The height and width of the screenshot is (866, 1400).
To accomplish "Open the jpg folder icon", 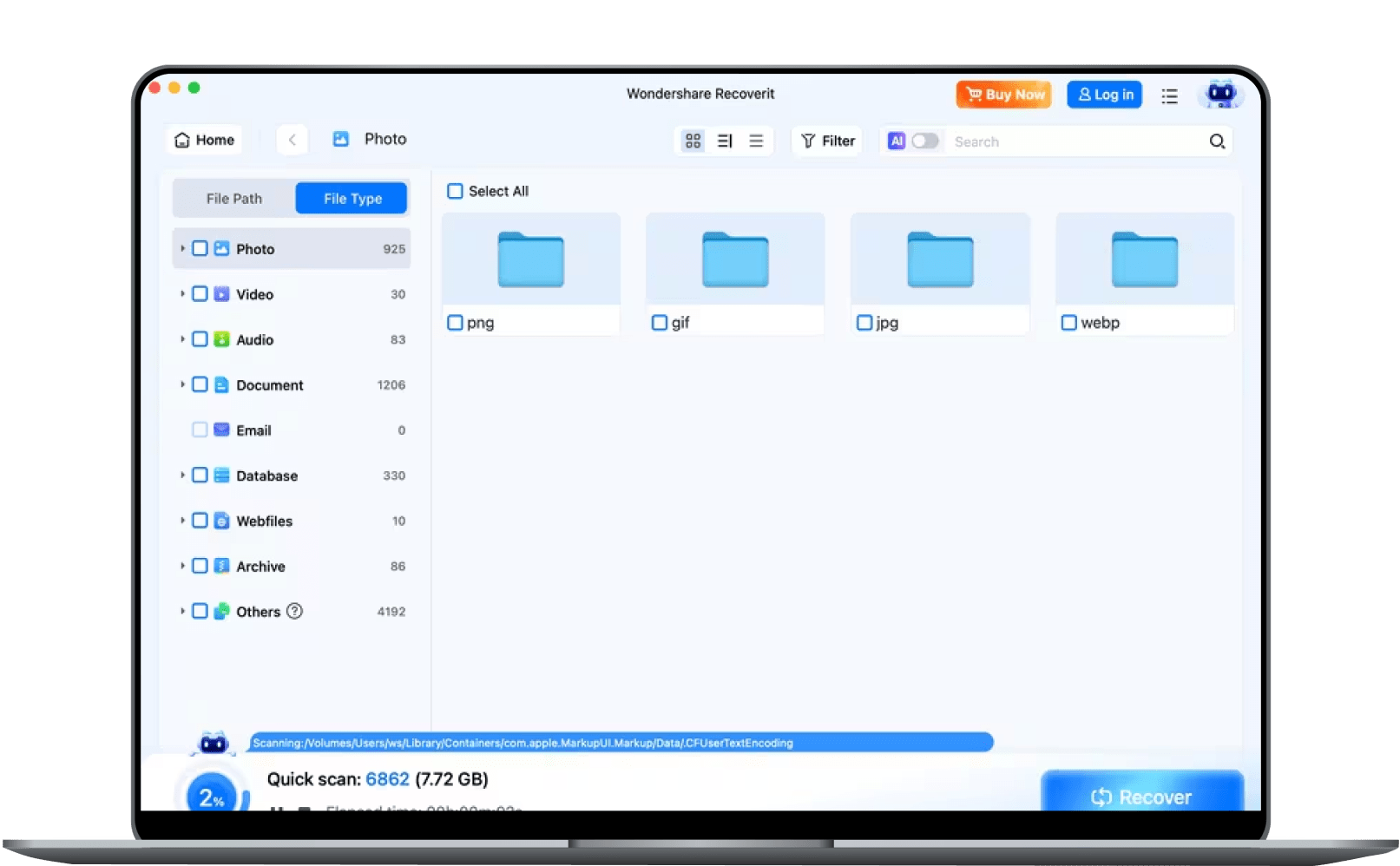I will (940, 259).
